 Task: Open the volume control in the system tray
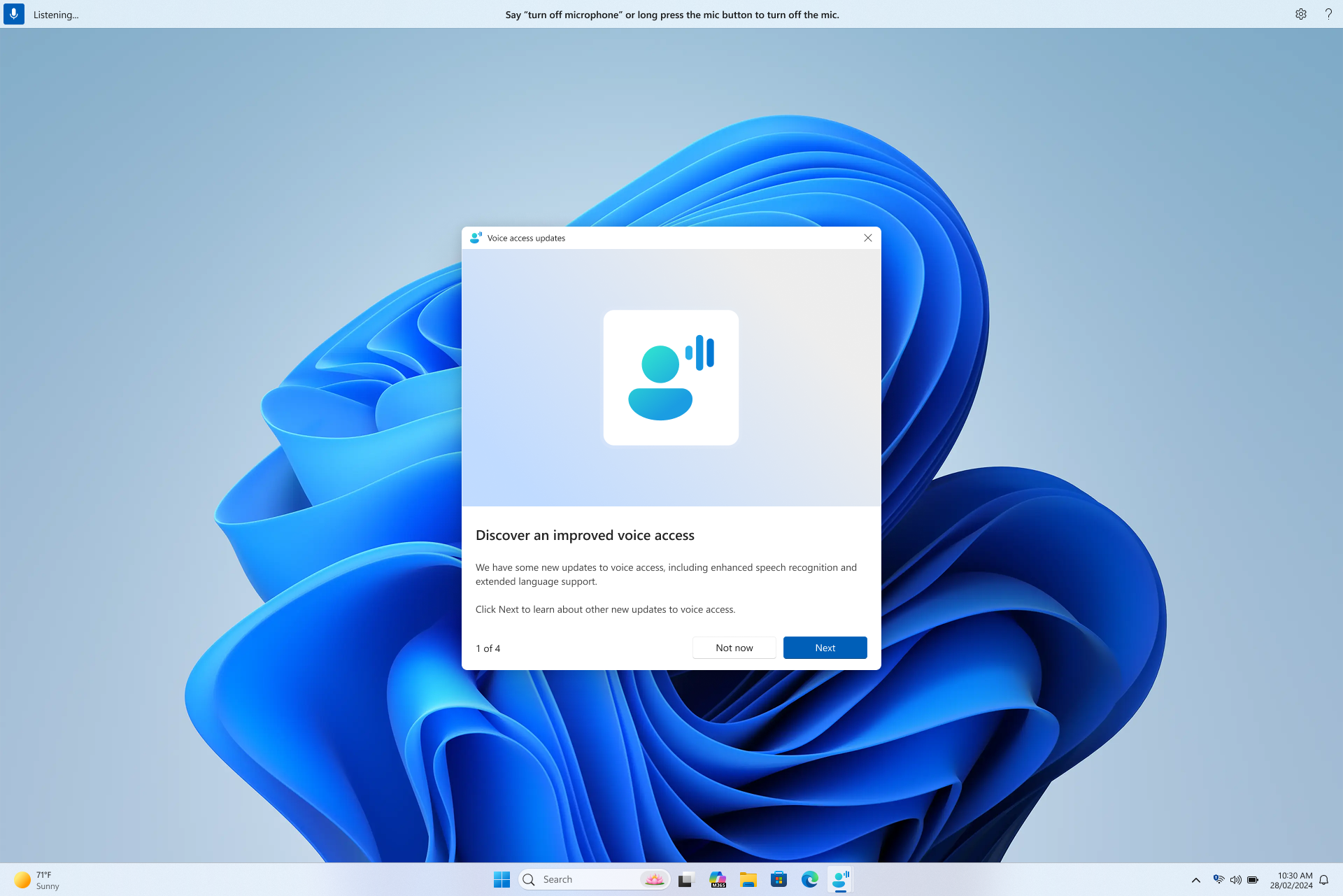click(1237, 879)
